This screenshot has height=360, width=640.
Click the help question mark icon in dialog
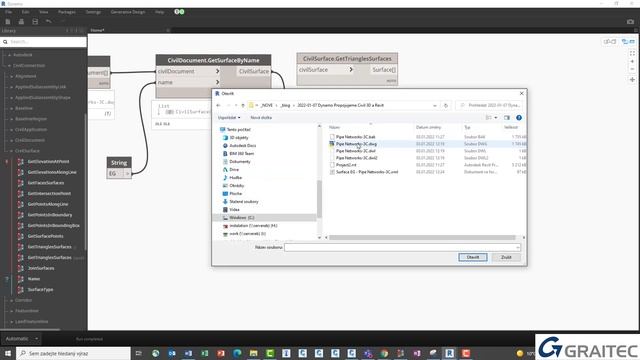pos(519,118)
